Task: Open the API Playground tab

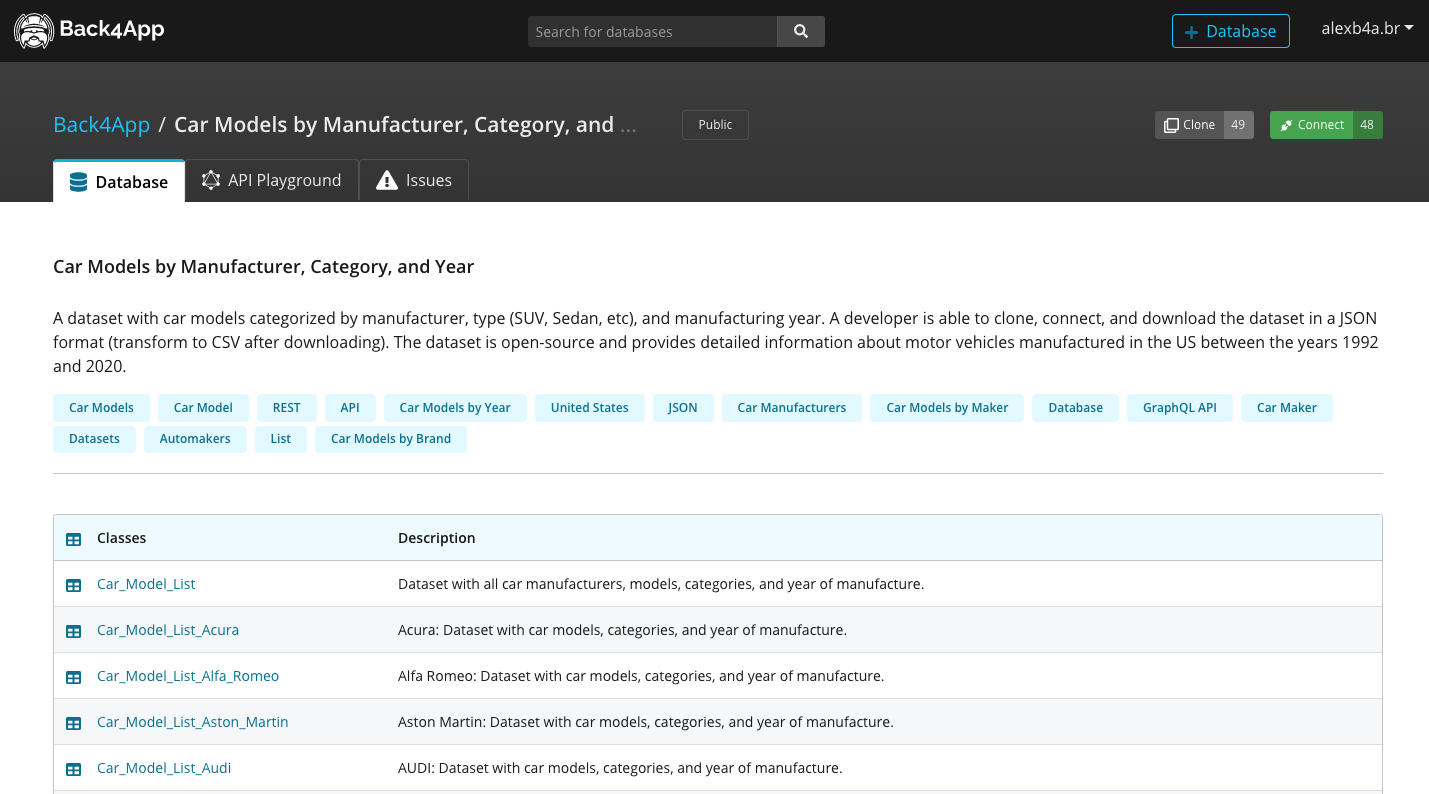Action: tap(272, 180)
